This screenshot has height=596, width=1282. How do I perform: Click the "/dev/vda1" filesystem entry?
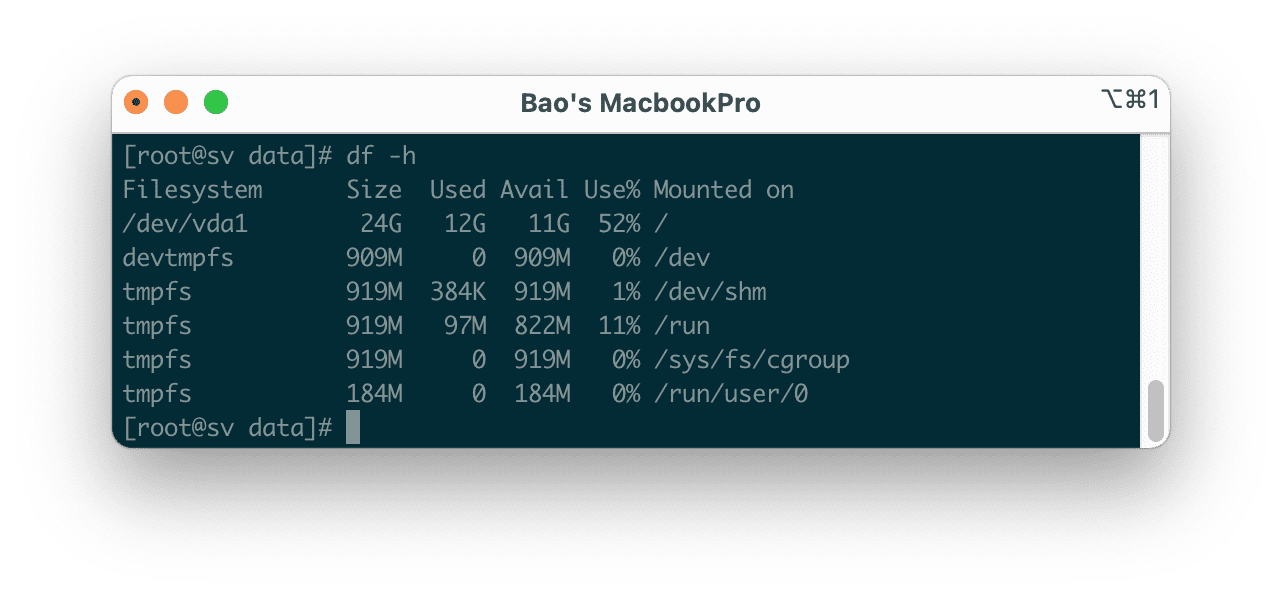click(185, 224)
